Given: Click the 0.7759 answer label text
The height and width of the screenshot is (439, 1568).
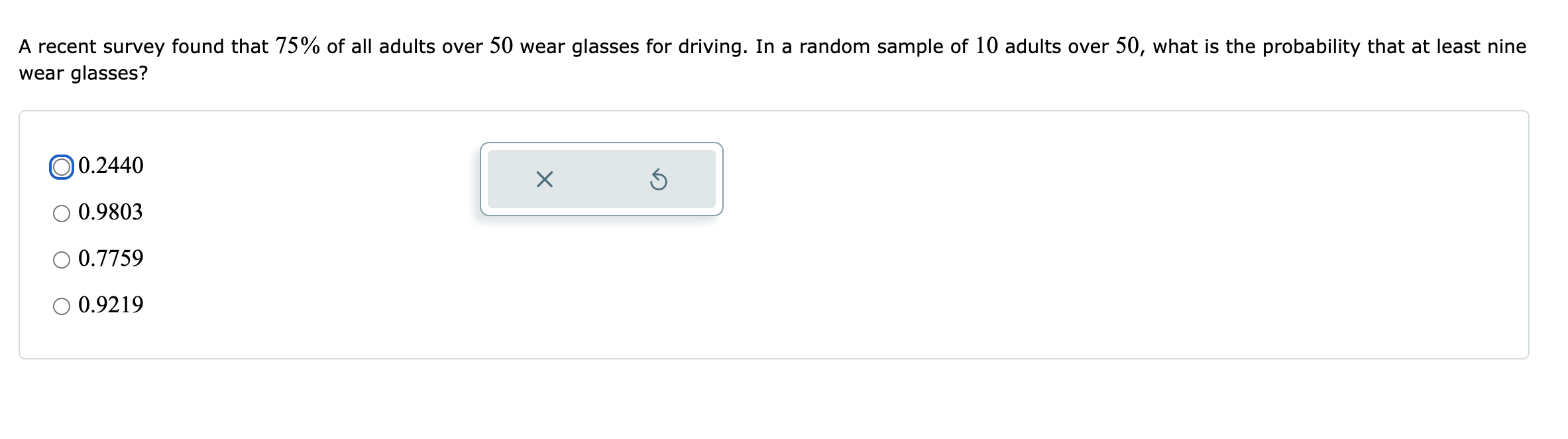Looking at the screenshot, I should (111, 259).
